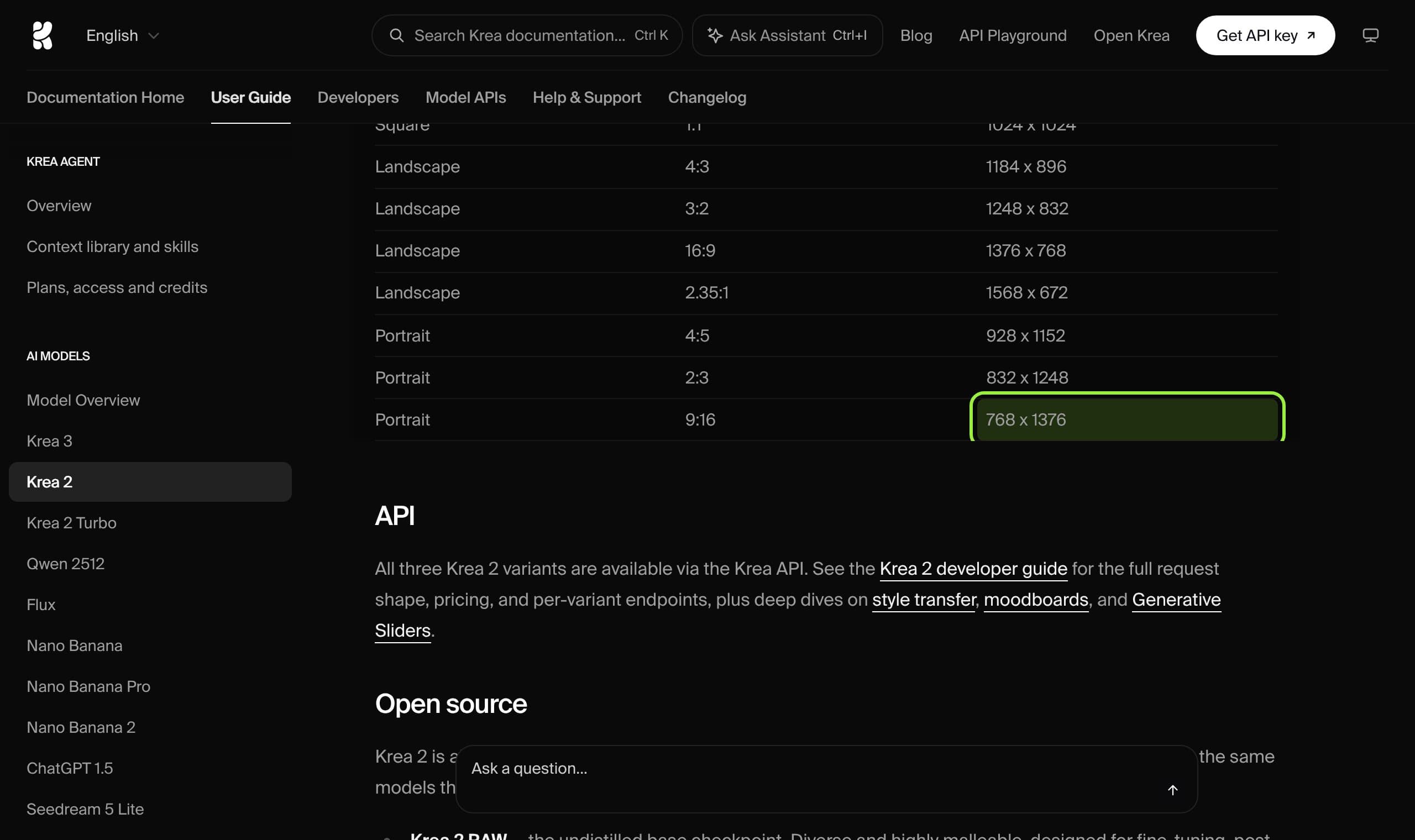
Task: Toggle the theme monitor icon
Action: pos(1370,36)
